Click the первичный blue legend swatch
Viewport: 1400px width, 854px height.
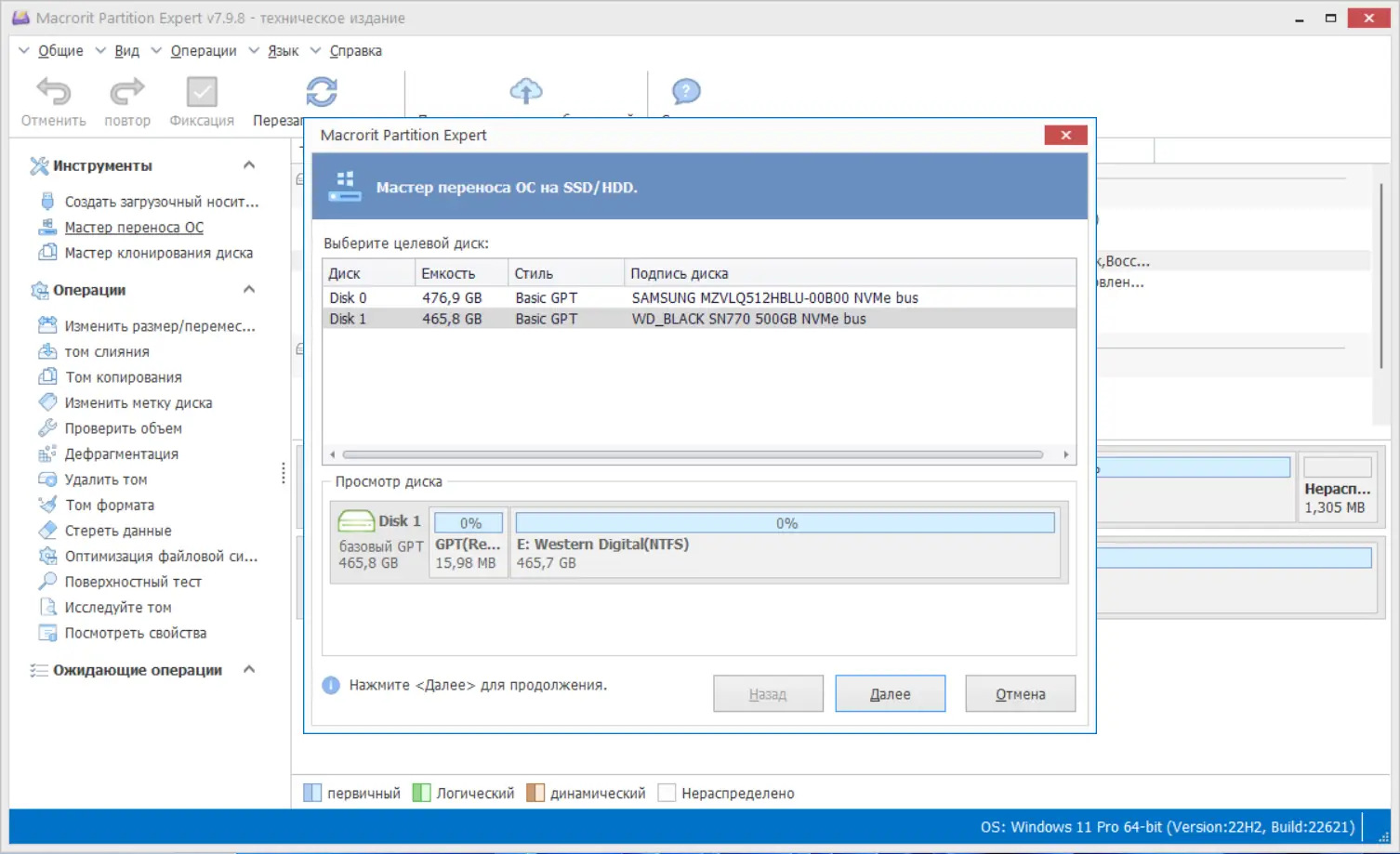tap(312, 793)
